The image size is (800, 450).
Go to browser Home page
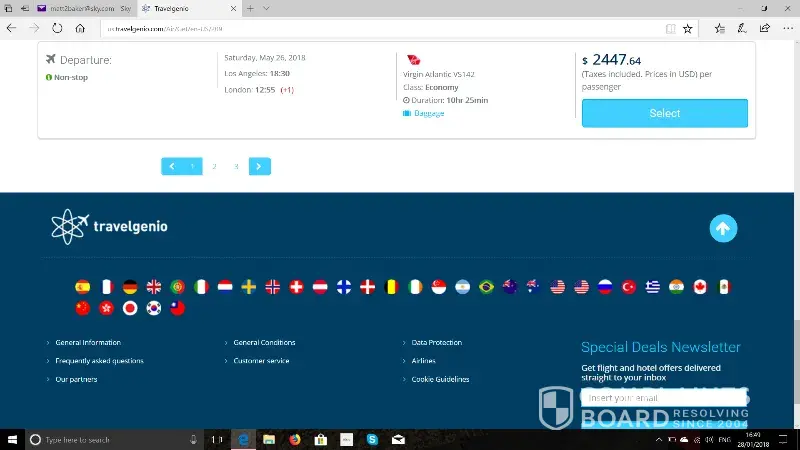coord(80,29)
